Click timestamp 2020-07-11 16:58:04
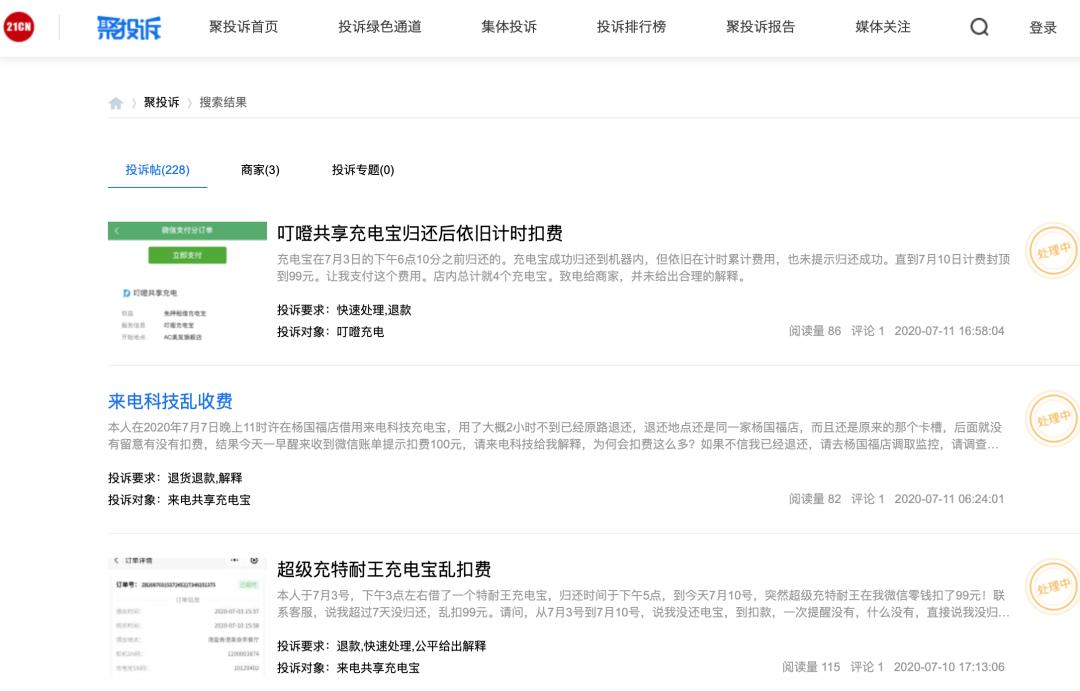The width and height of the screenshot is (1080, 691). (949, 331)
